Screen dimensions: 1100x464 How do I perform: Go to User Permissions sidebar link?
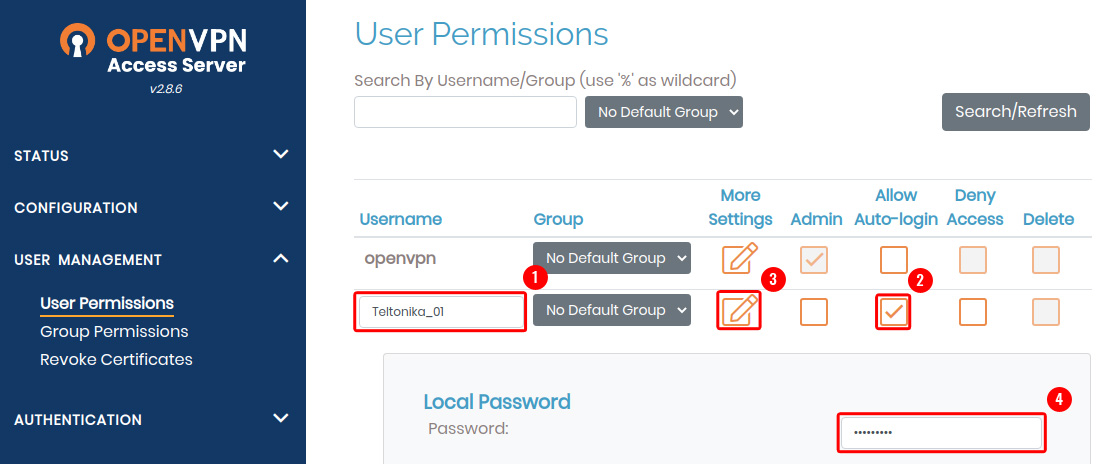(107, 303)
